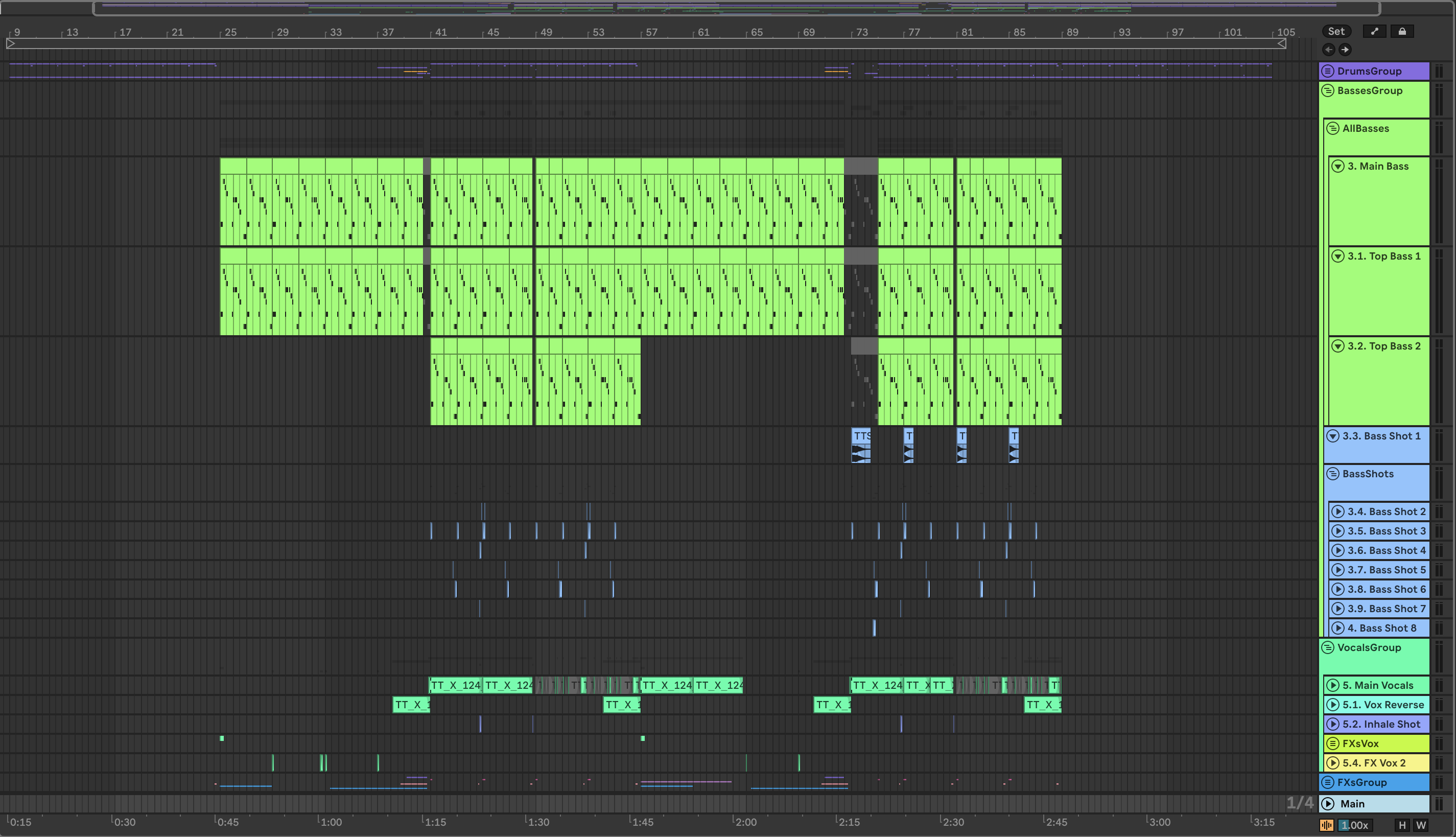Image resolution: width=1456 pixels, height=837 pixels.
Task: Toggle Automation Mode button
Action: click(1374, 32)
